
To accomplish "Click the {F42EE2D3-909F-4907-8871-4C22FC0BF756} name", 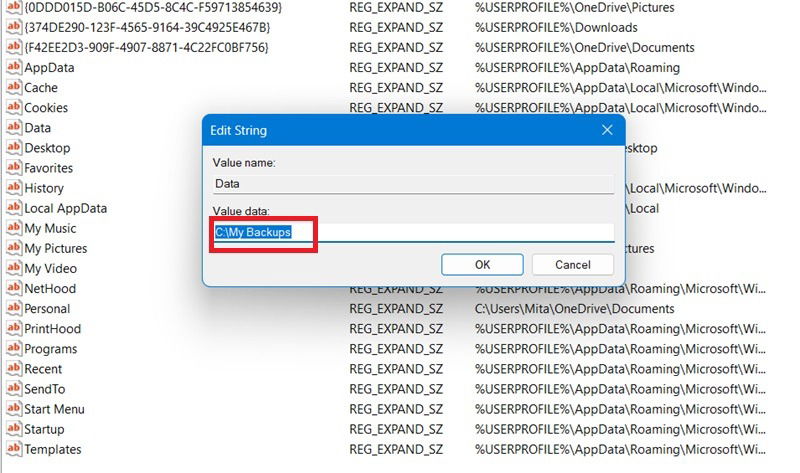I will point(146,47).
